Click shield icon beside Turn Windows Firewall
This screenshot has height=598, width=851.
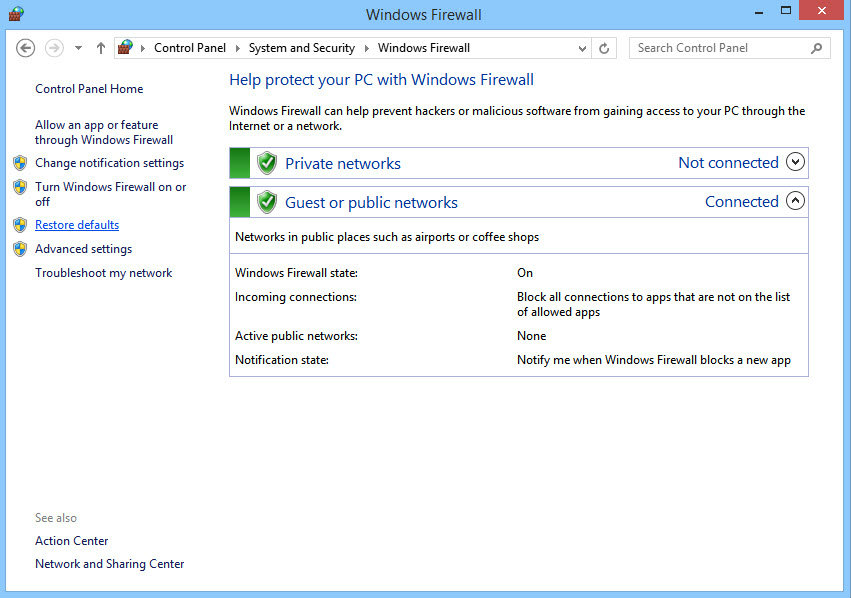(x=20, y=187)
